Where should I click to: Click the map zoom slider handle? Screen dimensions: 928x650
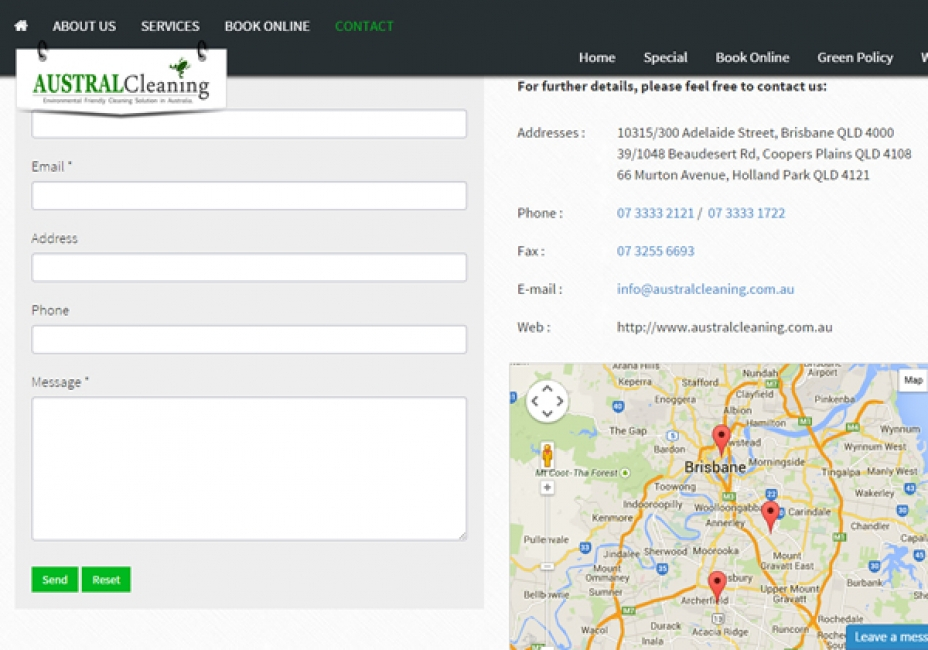(547, 567)
